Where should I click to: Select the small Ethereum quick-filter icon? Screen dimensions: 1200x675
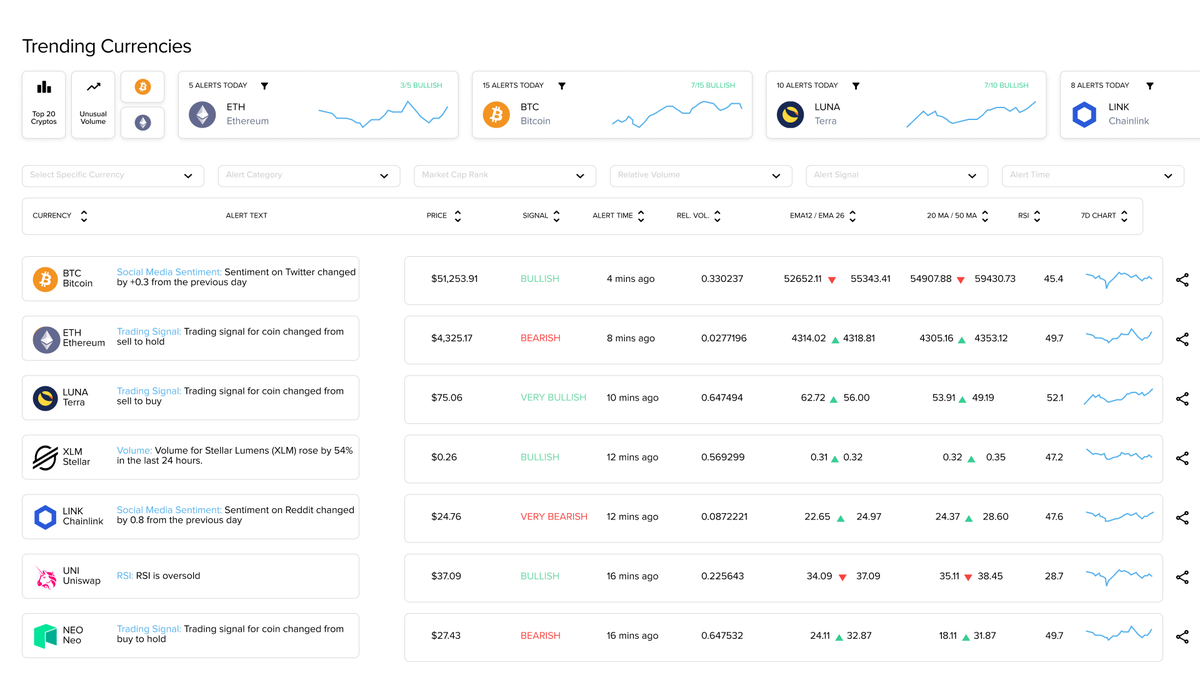tap(143, 122)
